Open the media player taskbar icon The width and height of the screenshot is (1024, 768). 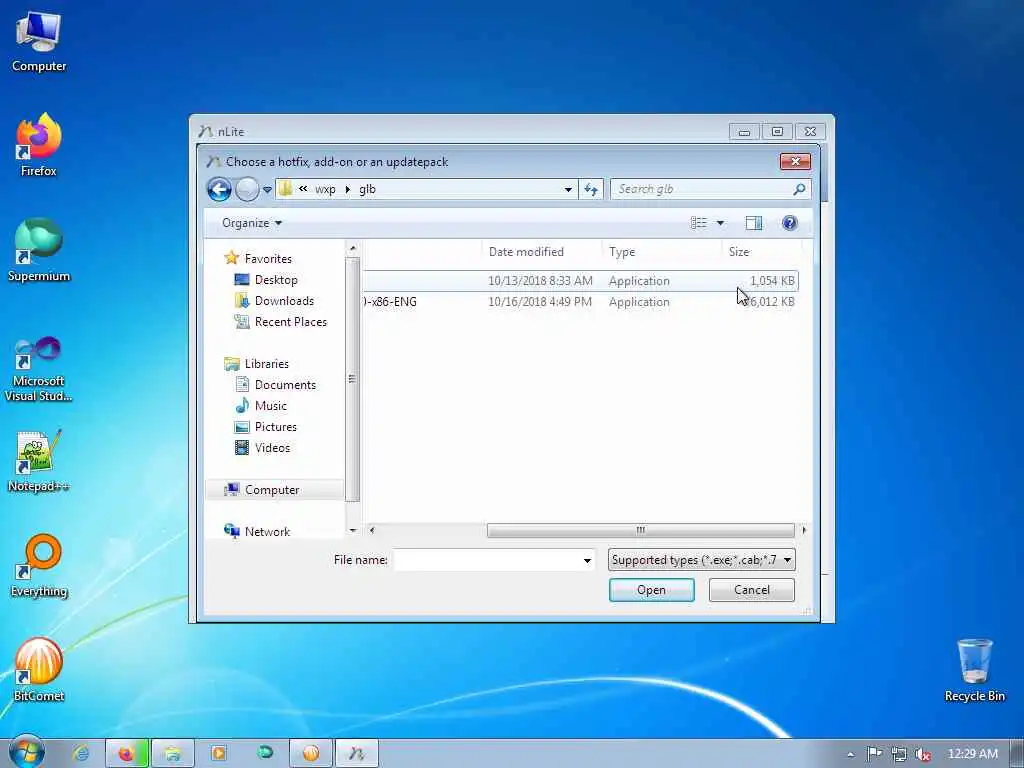(x=218, y=754)
